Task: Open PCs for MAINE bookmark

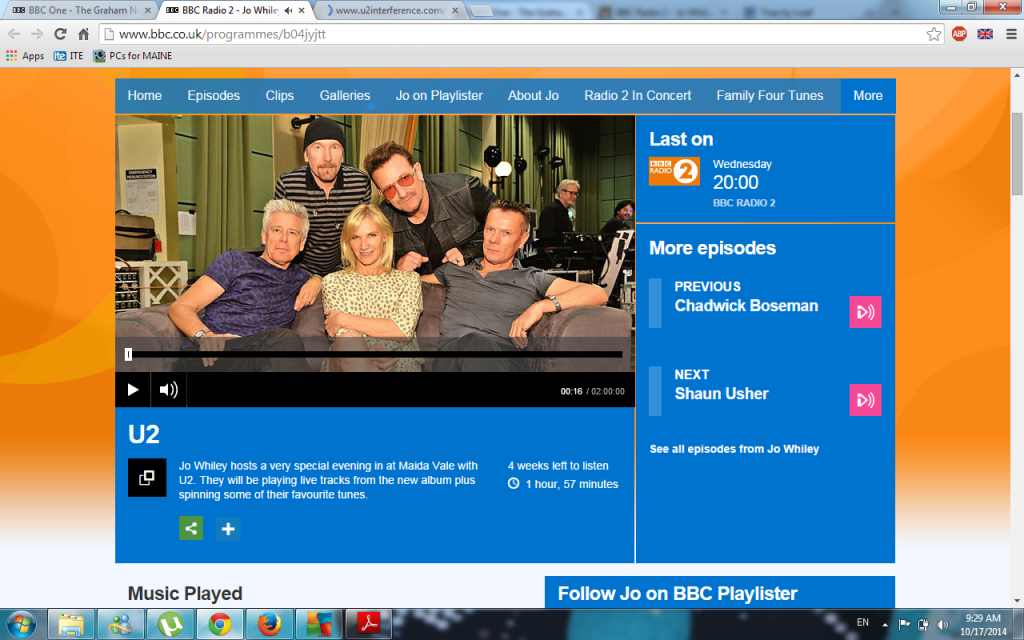Action: pos(133,56)
